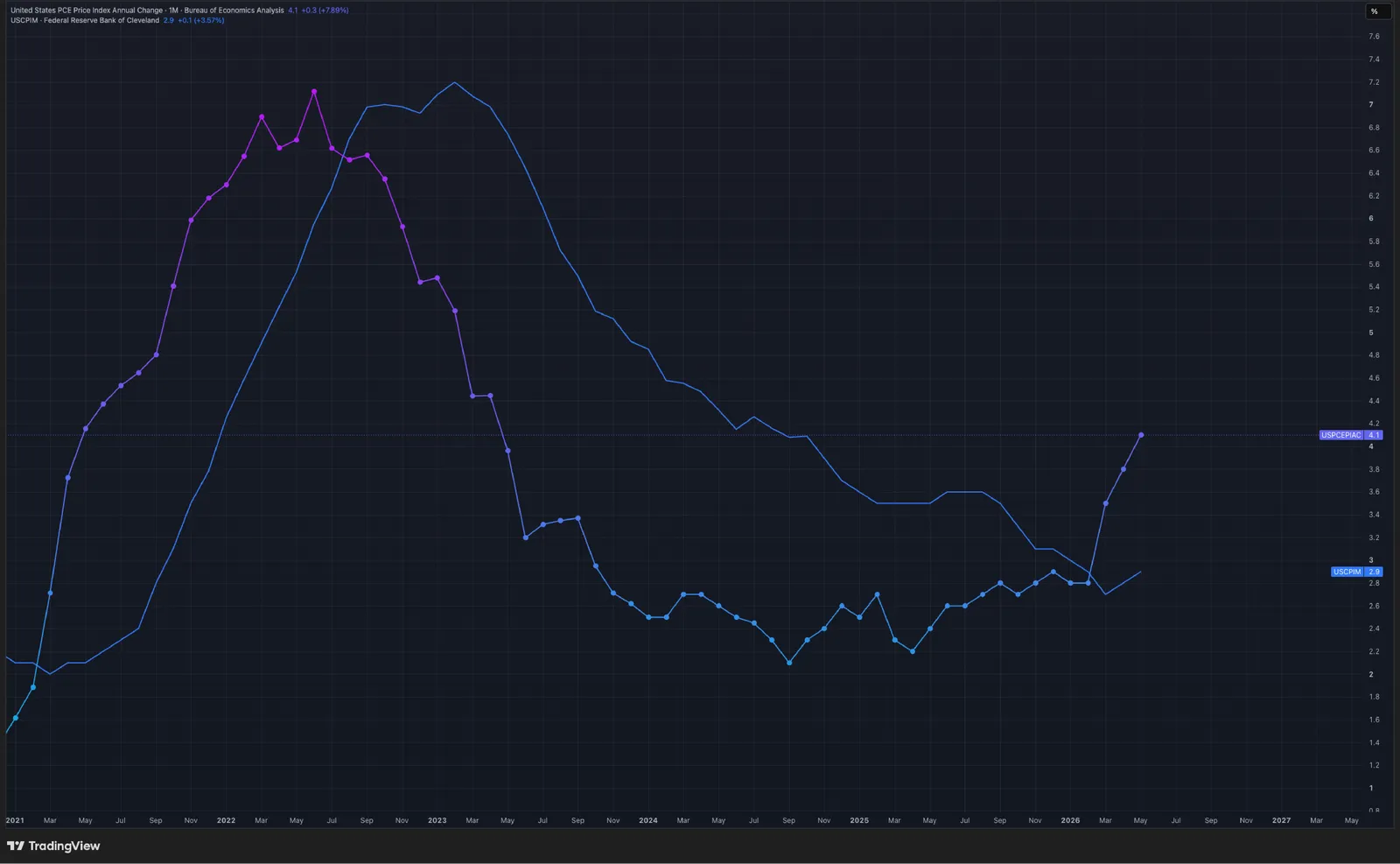This screenshot has width=1400, height=864.
Task: Select the USCPIM Federal Reserve Bank of Cleveland legend
Action: pyautogui.click(x=85, y=20)
